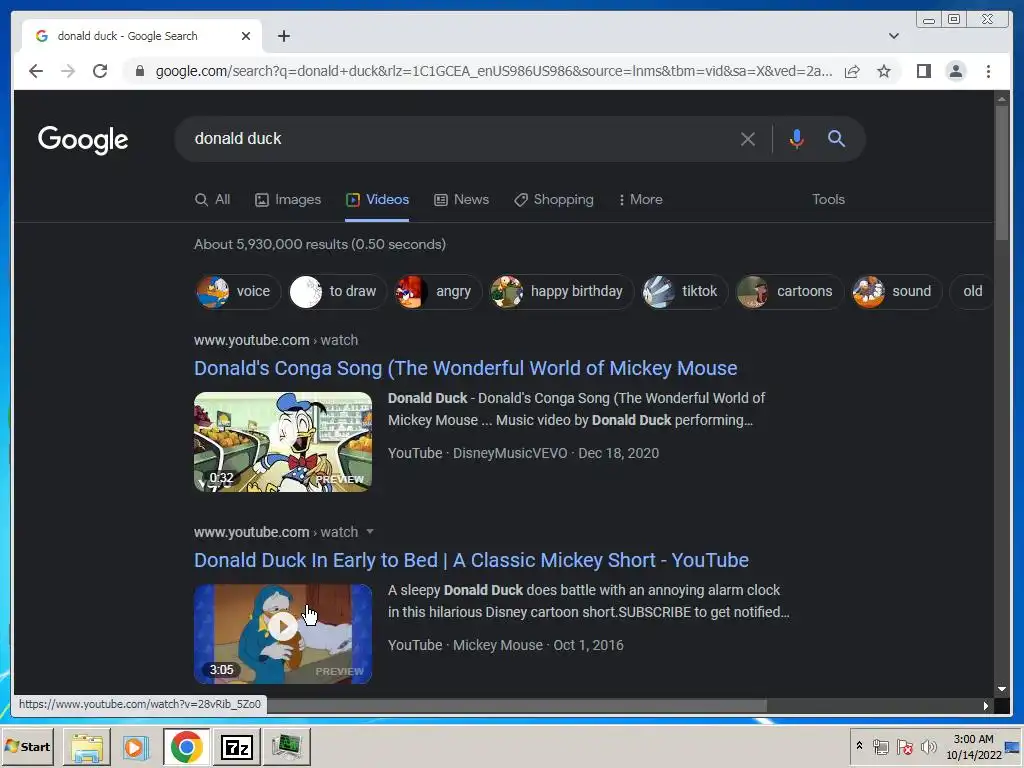
Task: Open the Chrome side panel icon
Action: pos(923,71)
